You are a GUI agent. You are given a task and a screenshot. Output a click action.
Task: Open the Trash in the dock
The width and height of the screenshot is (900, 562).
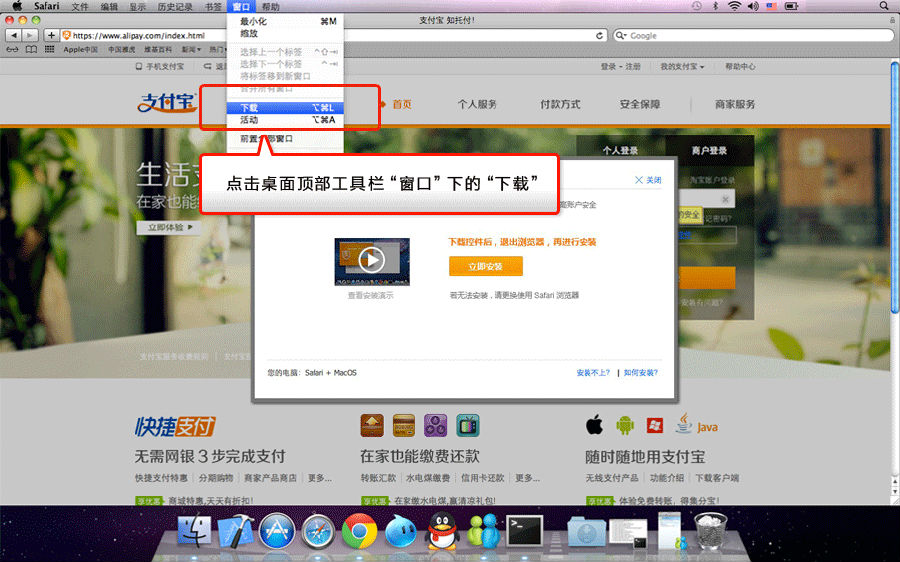[710, 531]
